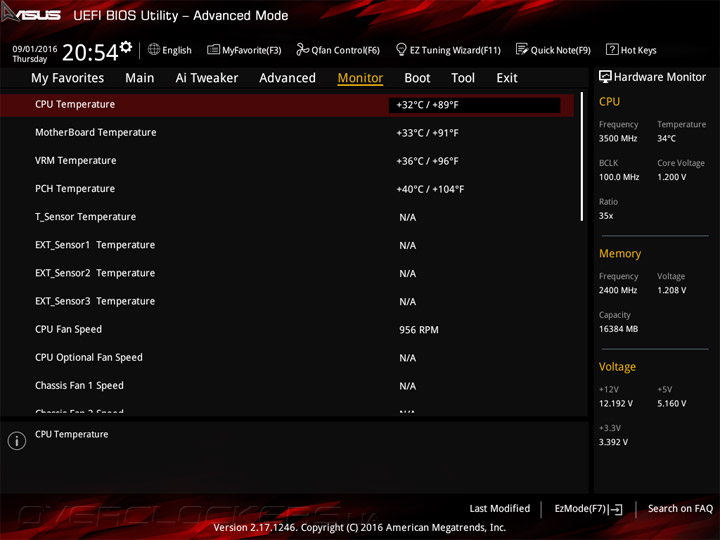Select EXT_Sensor3 Temperature row
The height and width of the screenshot is (540, 720).
click(x=287, y=301)
